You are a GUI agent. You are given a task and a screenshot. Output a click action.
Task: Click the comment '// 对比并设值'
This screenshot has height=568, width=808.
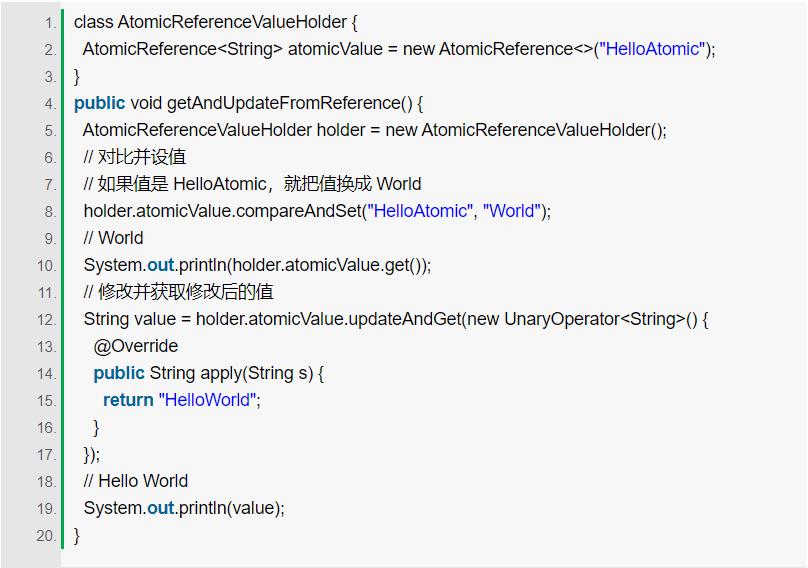135,157
